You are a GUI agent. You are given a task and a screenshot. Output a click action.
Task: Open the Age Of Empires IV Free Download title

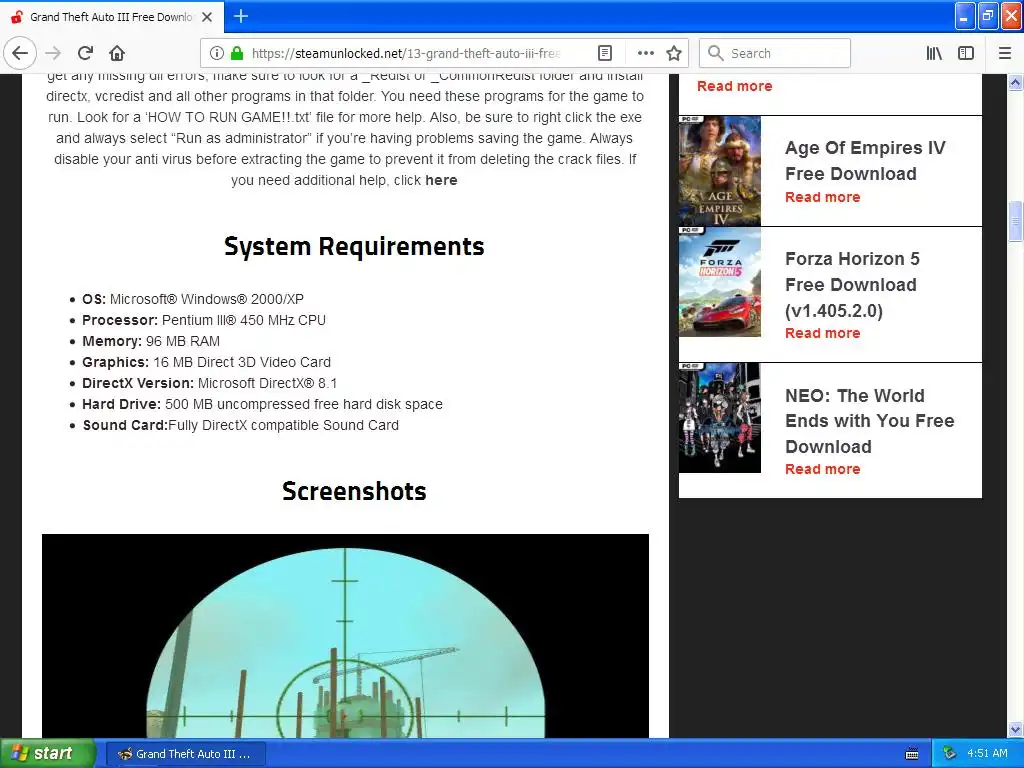865,161
